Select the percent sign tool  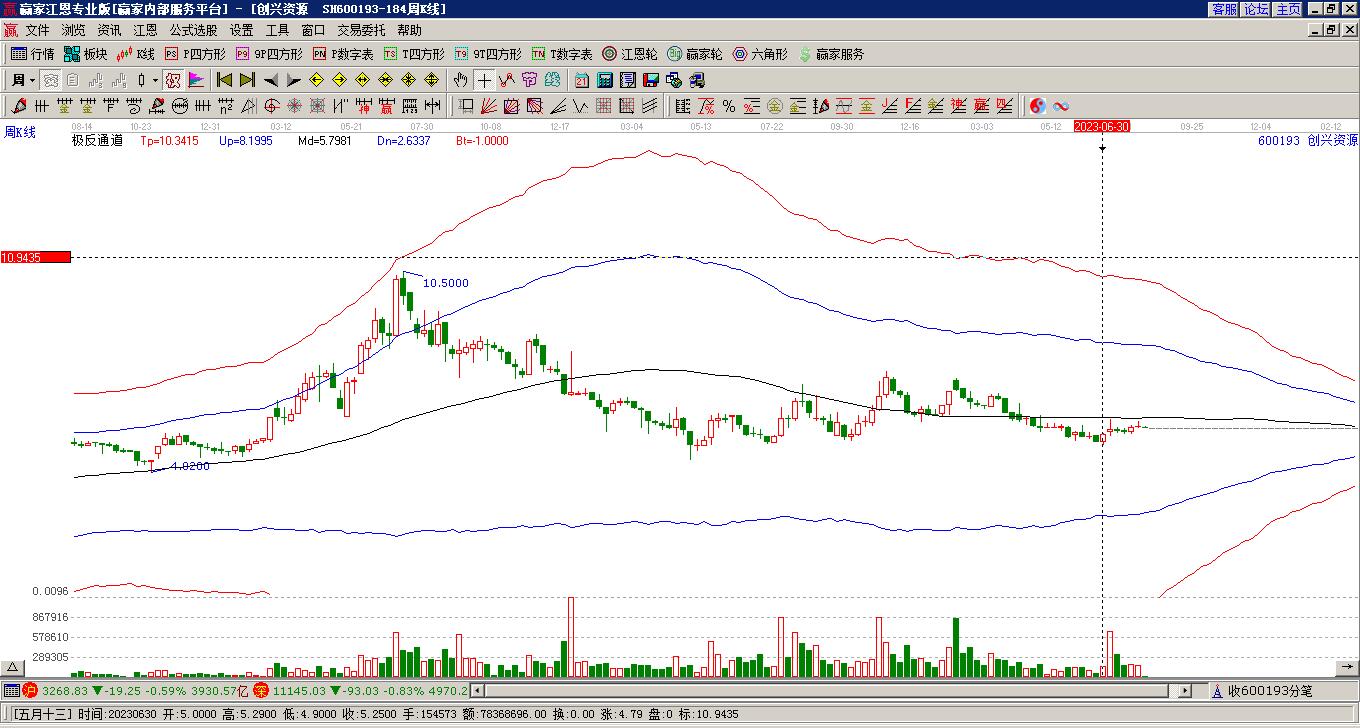(x=729, y=106)
